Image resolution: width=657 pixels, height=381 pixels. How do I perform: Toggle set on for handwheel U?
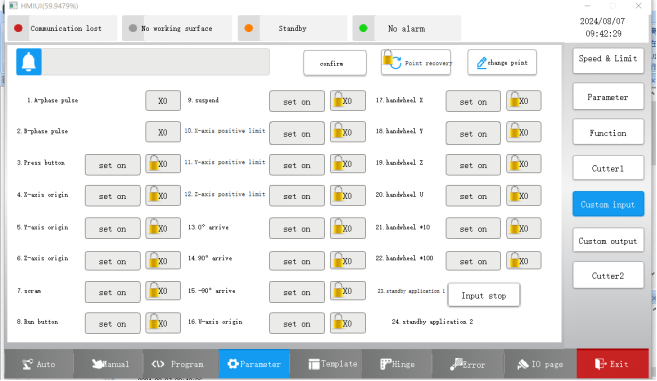[x=473, y=196]
